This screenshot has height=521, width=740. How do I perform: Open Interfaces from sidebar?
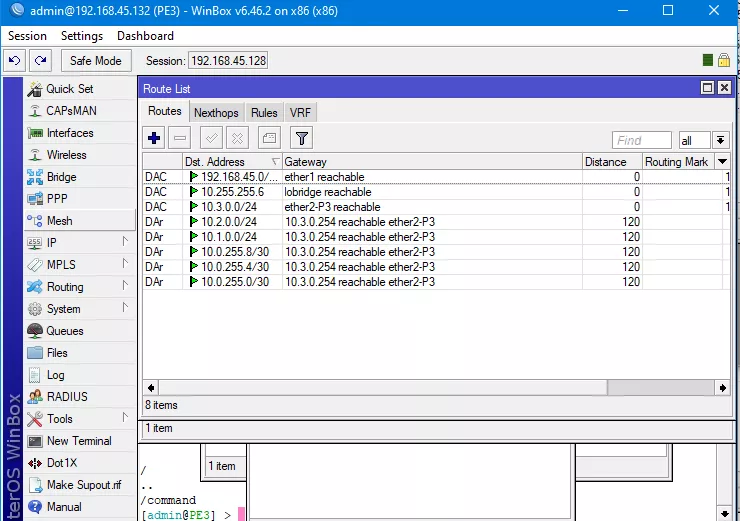pyautogui.click(x=79, y=133)
